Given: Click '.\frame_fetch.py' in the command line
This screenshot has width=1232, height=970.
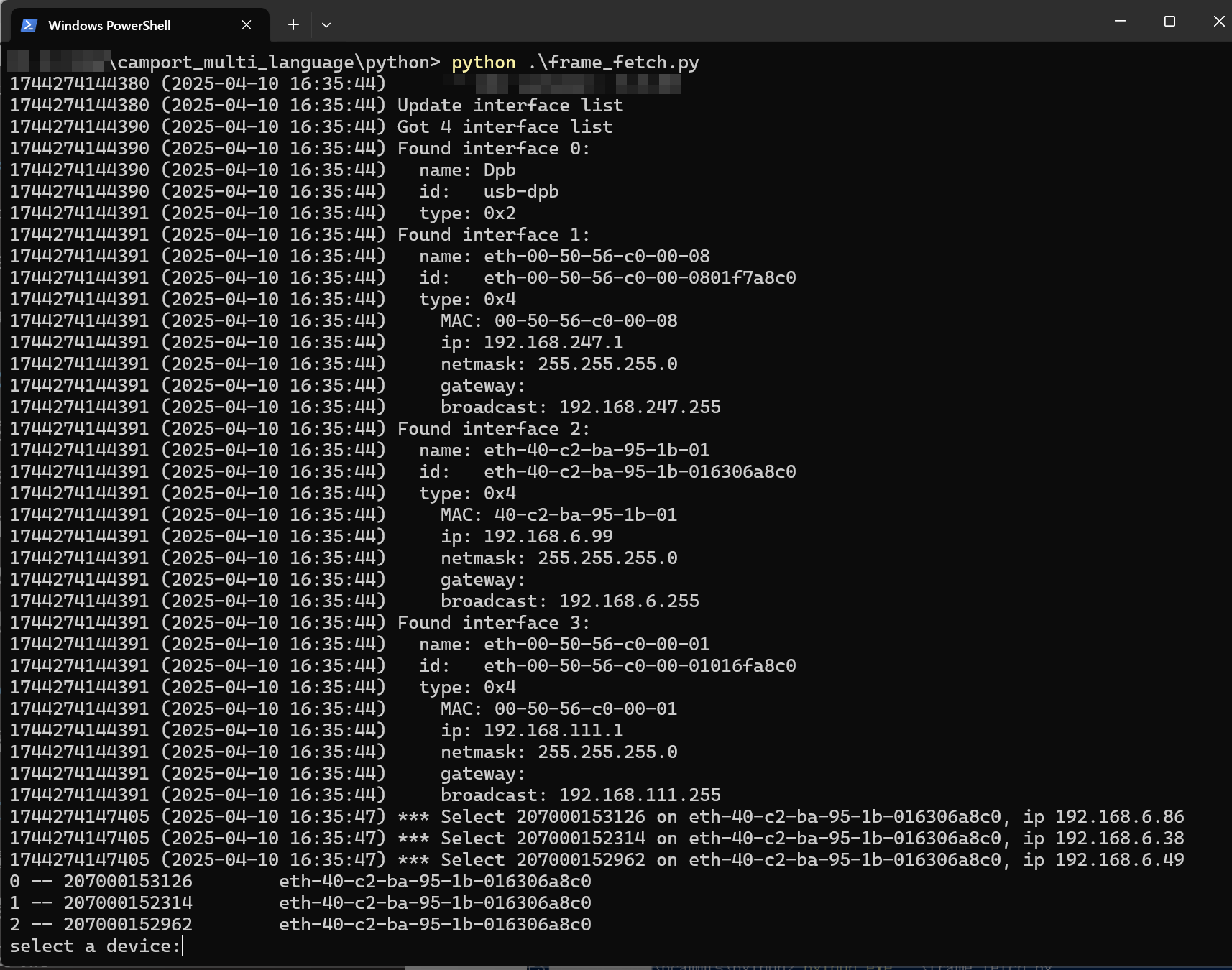Looking at the screenshot, I should coord(613,63).
